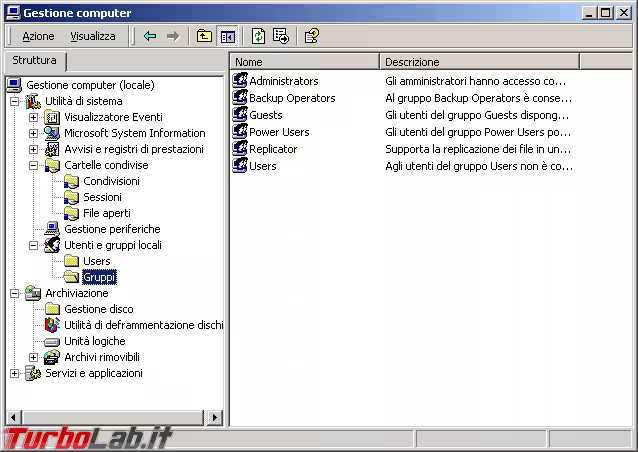638x452 pixels.
Task: Select the Administrators group icon
Action: (240, 81)
